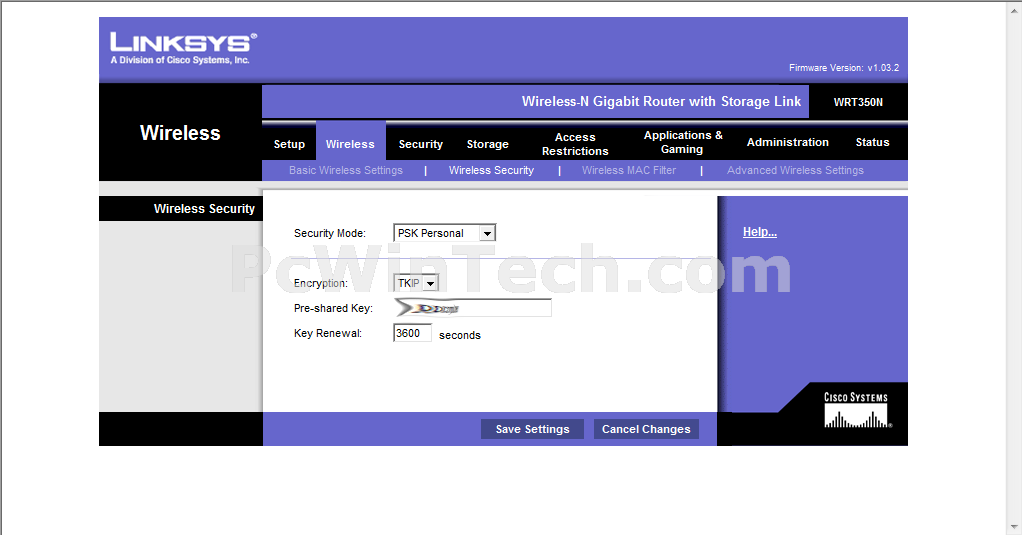Image resolution: width=1022 pixels, height=535 pixels.
Task: Select Wireless Security subtab
Action: tap(491, 170)
